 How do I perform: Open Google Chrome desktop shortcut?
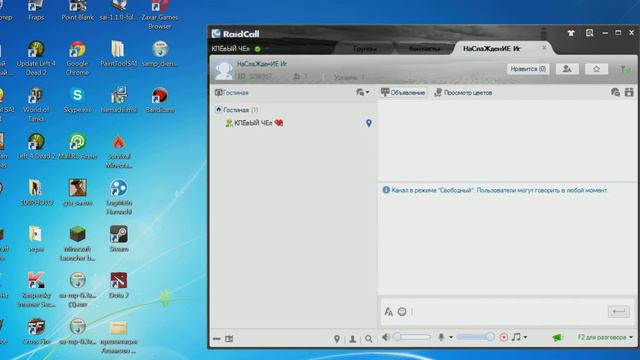pos(77,58)
